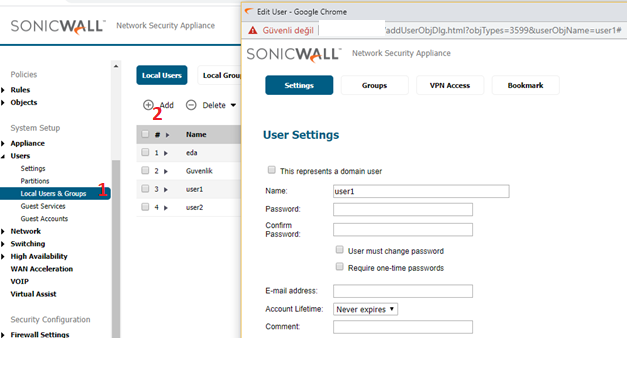Click the Not secure warning triangle icon
Image resolution: width=627 pixels, height=382 pixels.
253,30
